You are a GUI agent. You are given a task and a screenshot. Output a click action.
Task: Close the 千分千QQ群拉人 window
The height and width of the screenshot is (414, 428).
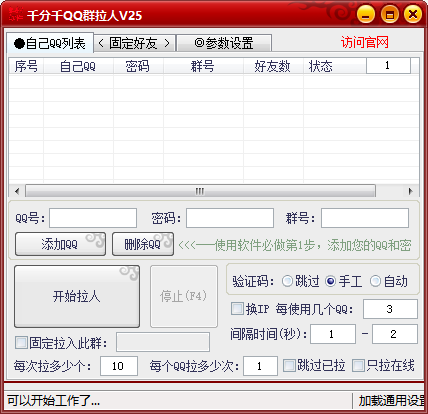click(x=413, y=15)
